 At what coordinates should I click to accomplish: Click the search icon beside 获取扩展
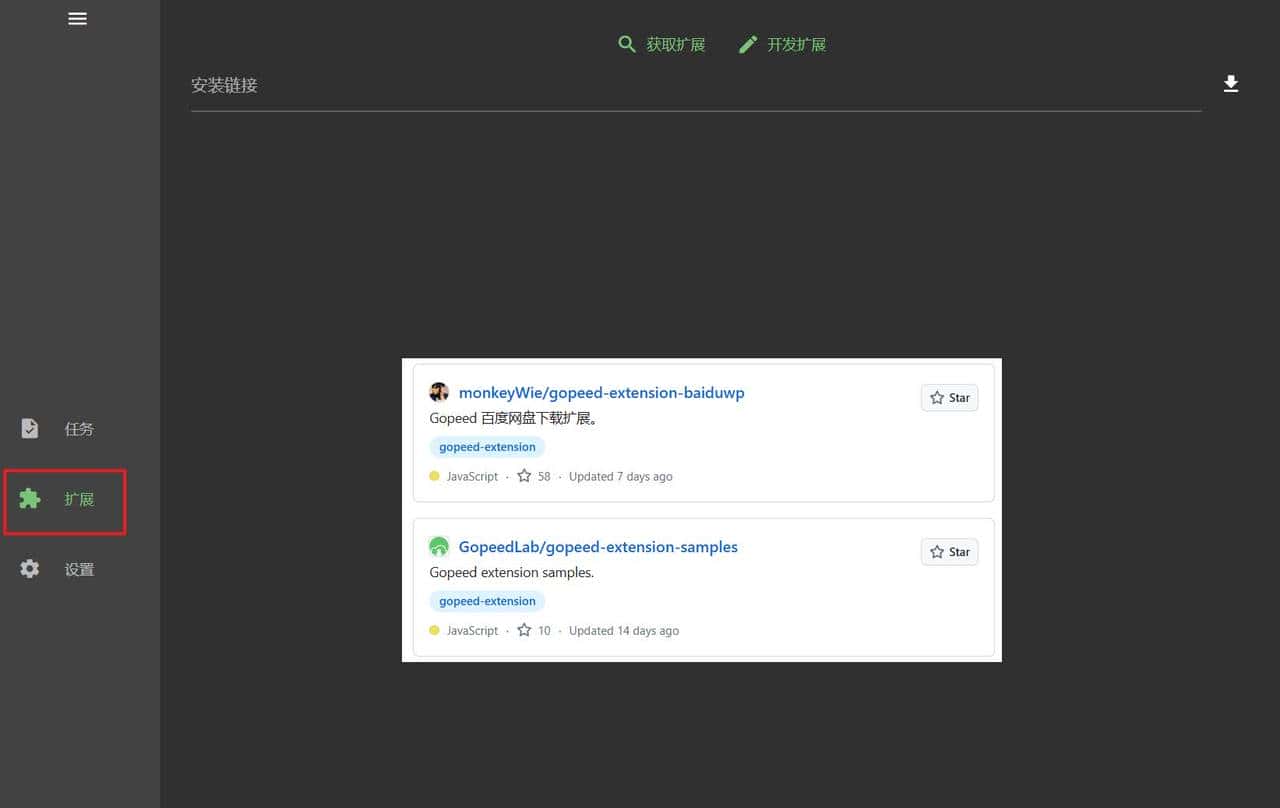(x=627, y=44)
